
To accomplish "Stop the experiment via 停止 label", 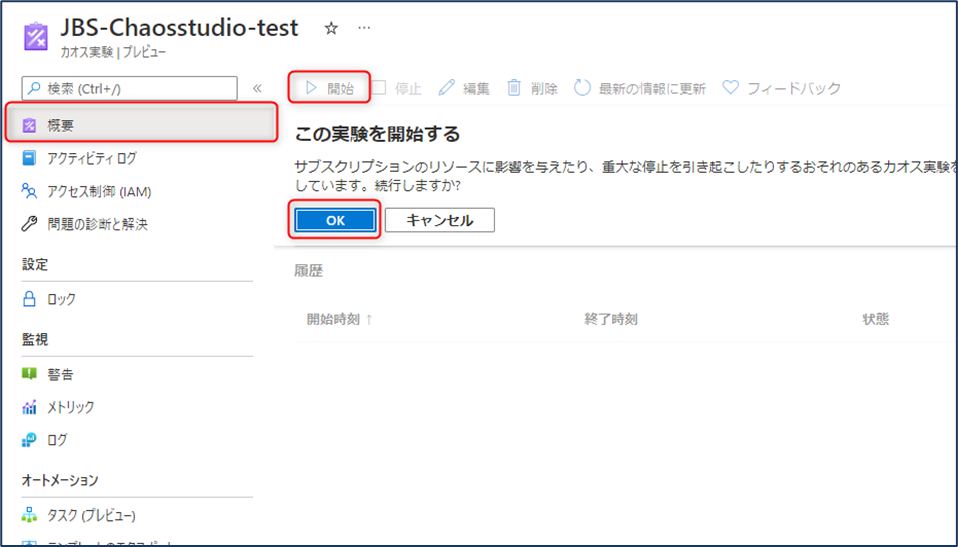I will [x=408, y=89].
